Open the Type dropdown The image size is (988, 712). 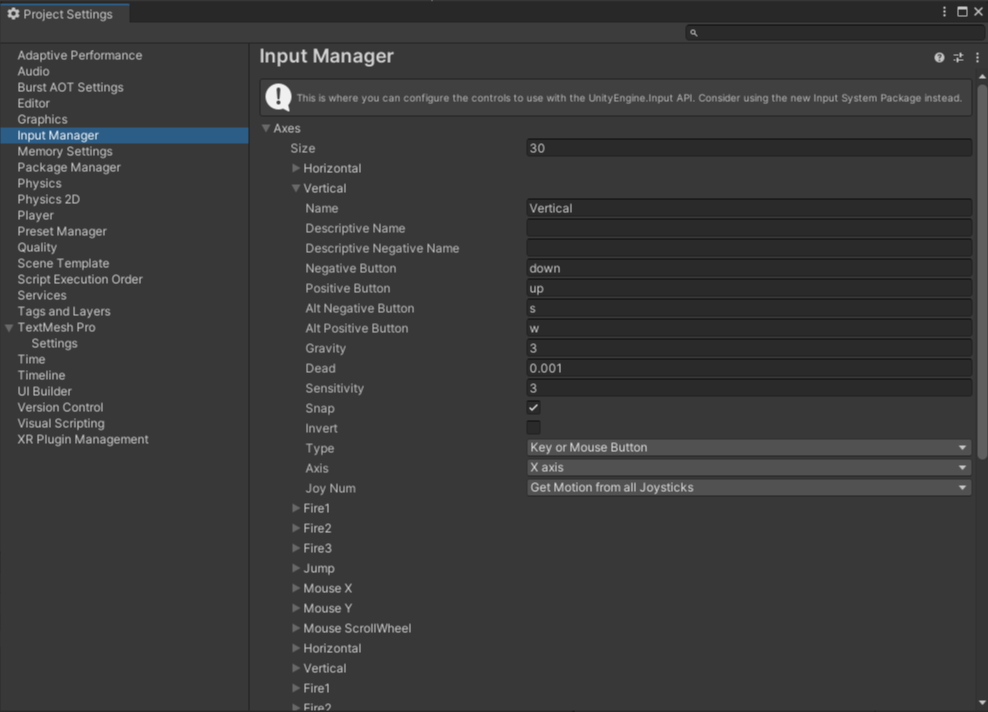[749, 447]
